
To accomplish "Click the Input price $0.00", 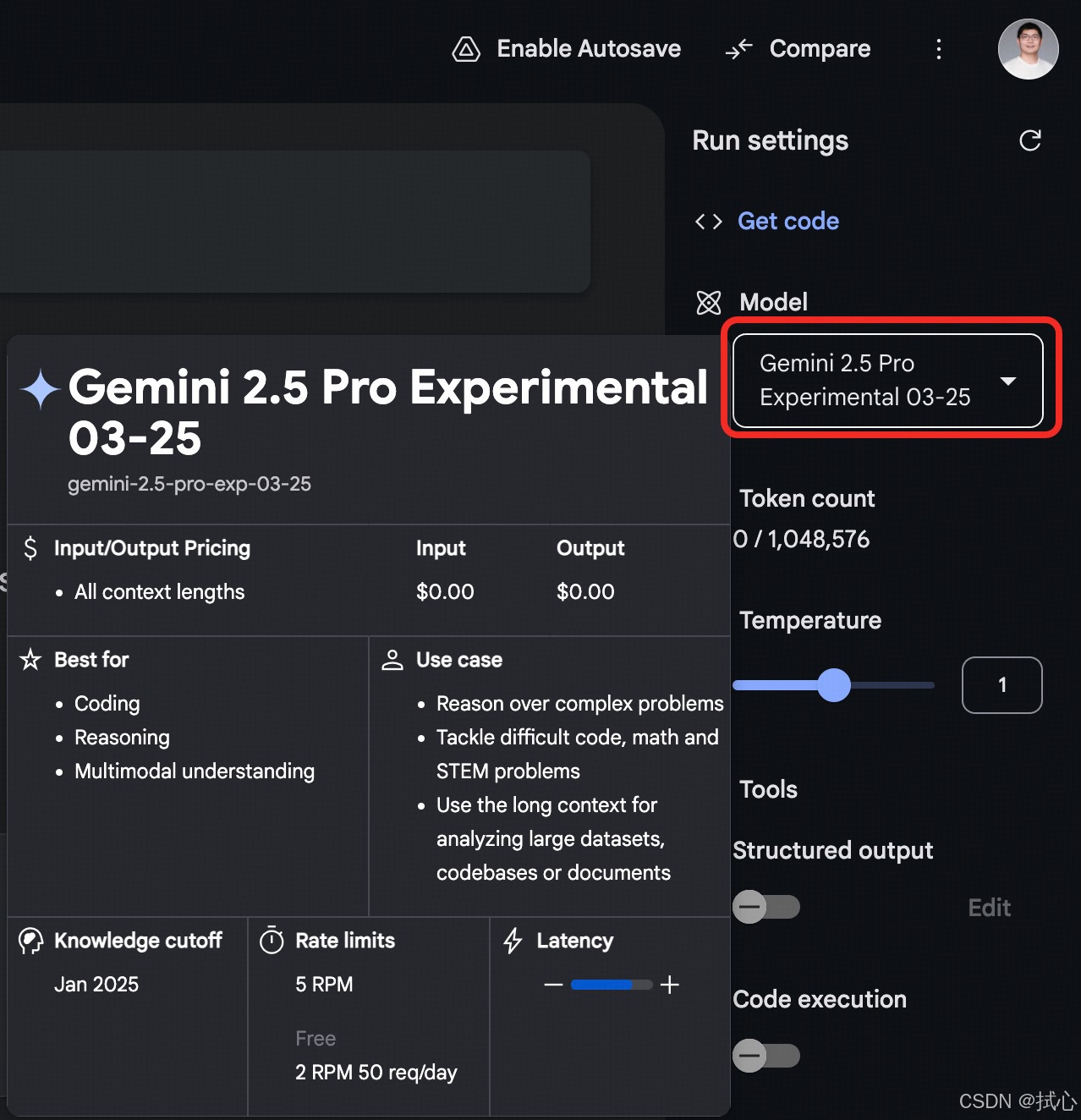I will point(445,592).
